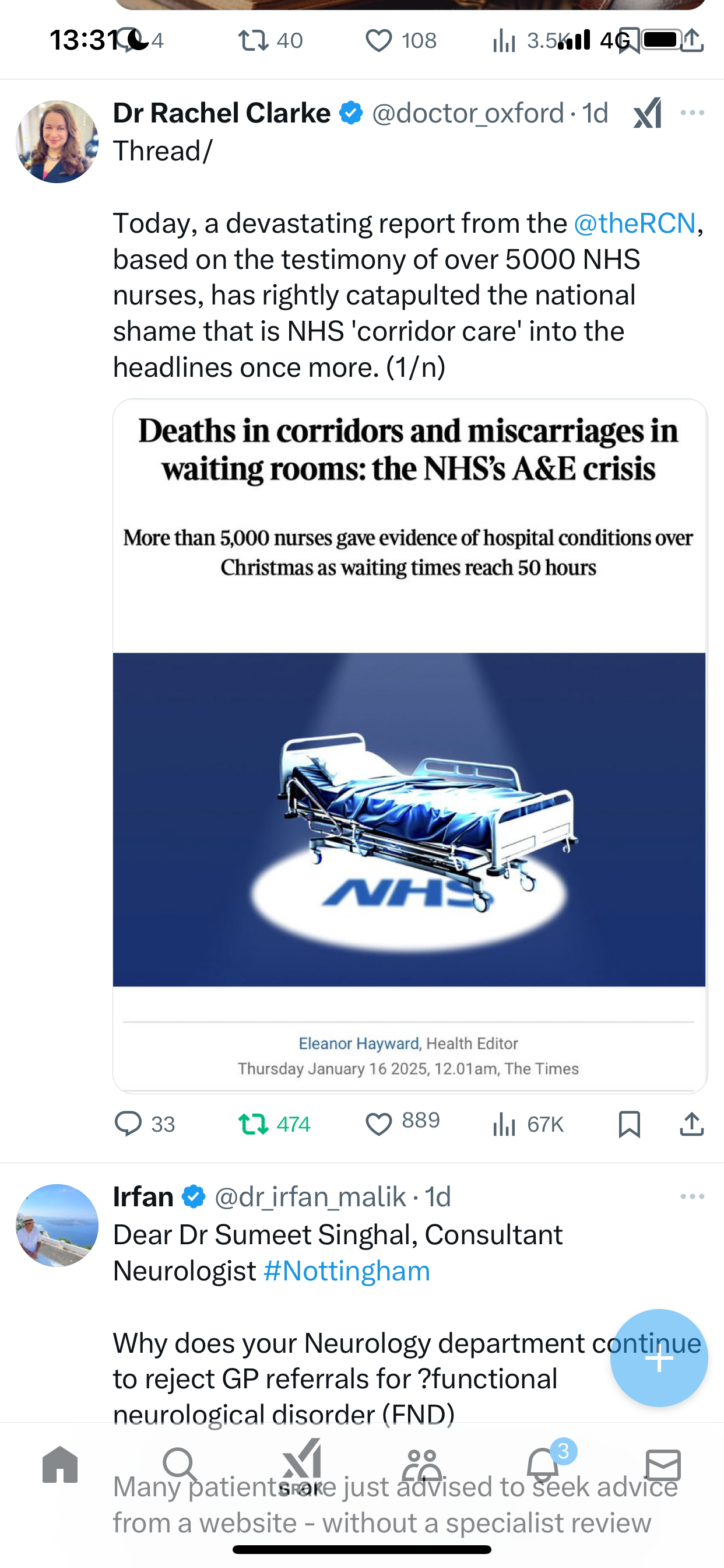Open Dr Rachel Clarke's profile picture
Screen dimensions: 724x1568
click(x=57, y=141)
